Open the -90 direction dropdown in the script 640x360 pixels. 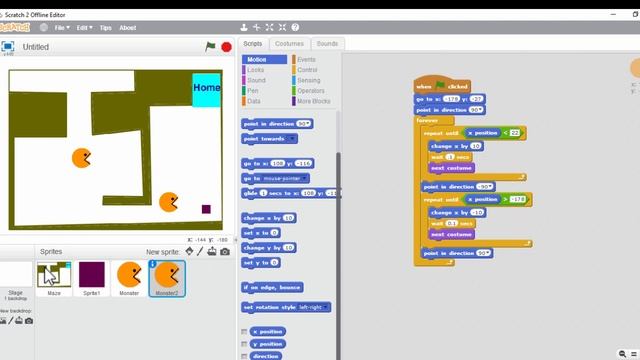490,187
